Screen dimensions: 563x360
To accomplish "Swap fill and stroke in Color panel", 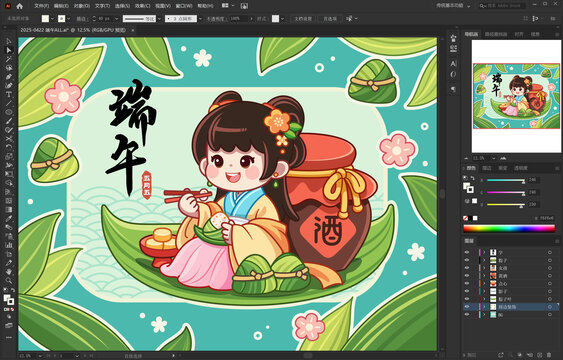I will [x=473, y=178].
